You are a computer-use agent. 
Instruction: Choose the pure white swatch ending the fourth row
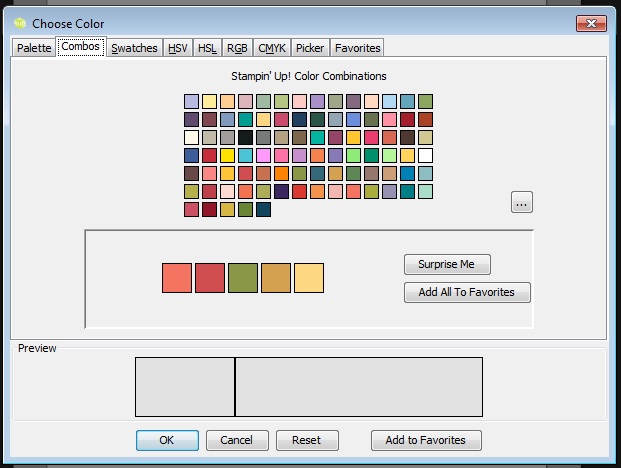pyautogui.click(x=425, y=156)
